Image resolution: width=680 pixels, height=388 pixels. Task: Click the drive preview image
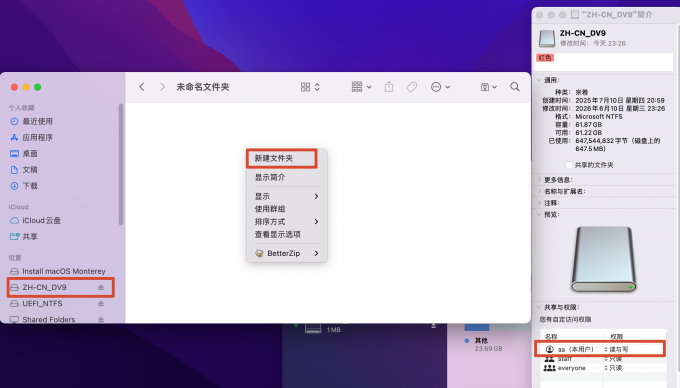pyautogui.click(x=603, y=259)
